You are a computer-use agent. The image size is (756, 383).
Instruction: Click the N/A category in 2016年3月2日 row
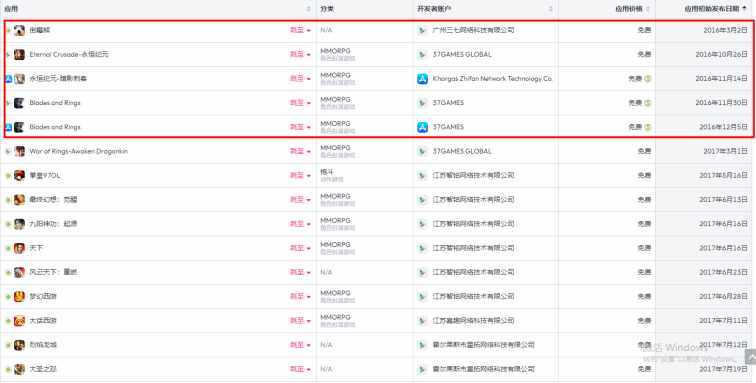(x=326, y=30)
